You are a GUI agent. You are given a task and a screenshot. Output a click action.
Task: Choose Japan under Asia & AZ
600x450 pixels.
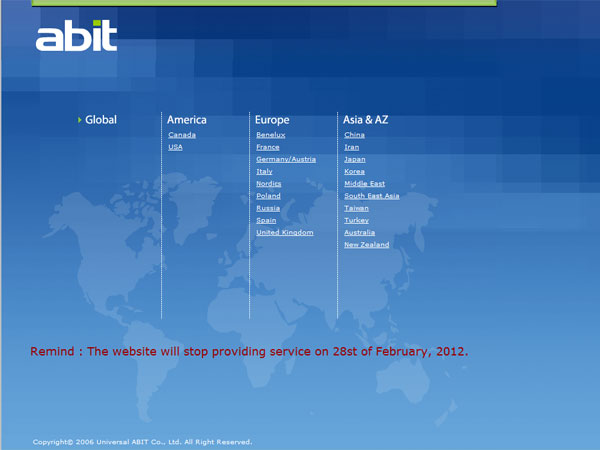pyautogui.click(x=355, y=159)
